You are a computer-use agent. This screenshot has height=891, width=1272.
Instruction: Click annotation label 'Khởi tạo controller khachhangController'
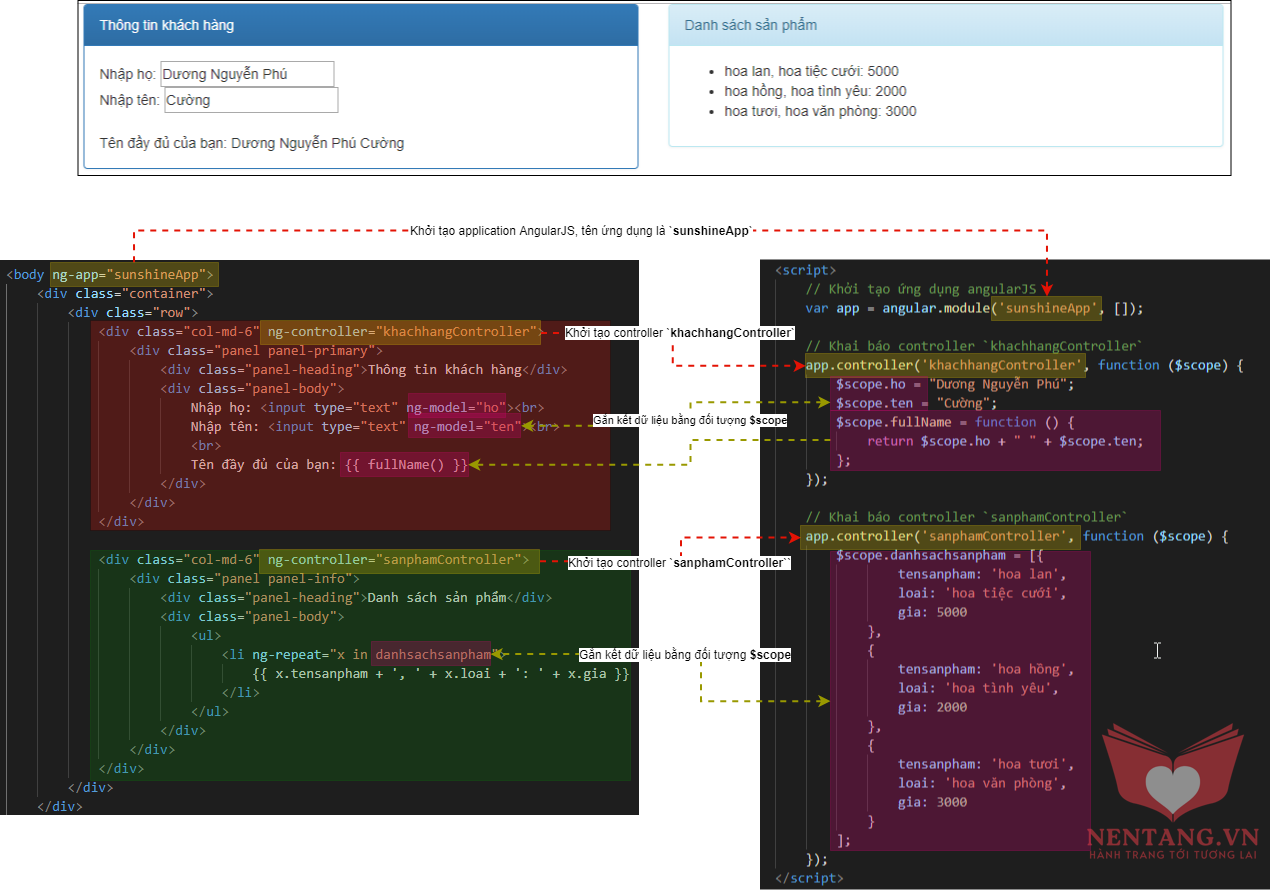(680, 332)
